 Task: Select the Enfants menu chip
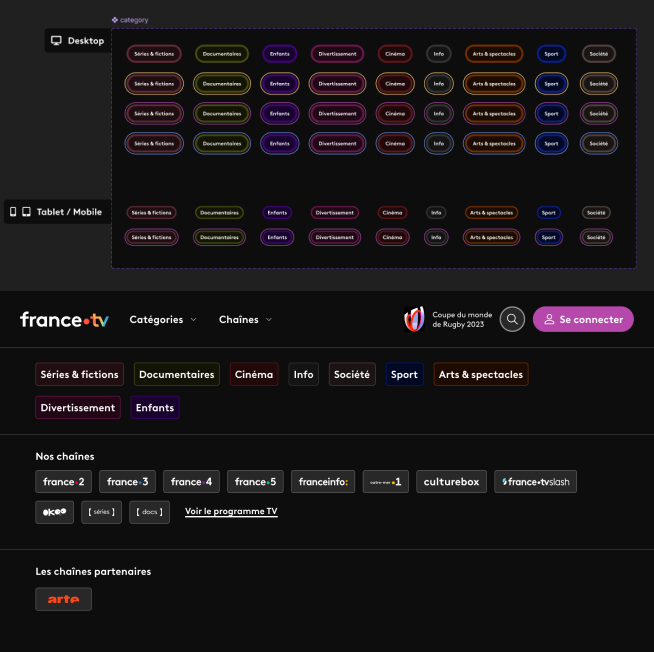[155, 408]
